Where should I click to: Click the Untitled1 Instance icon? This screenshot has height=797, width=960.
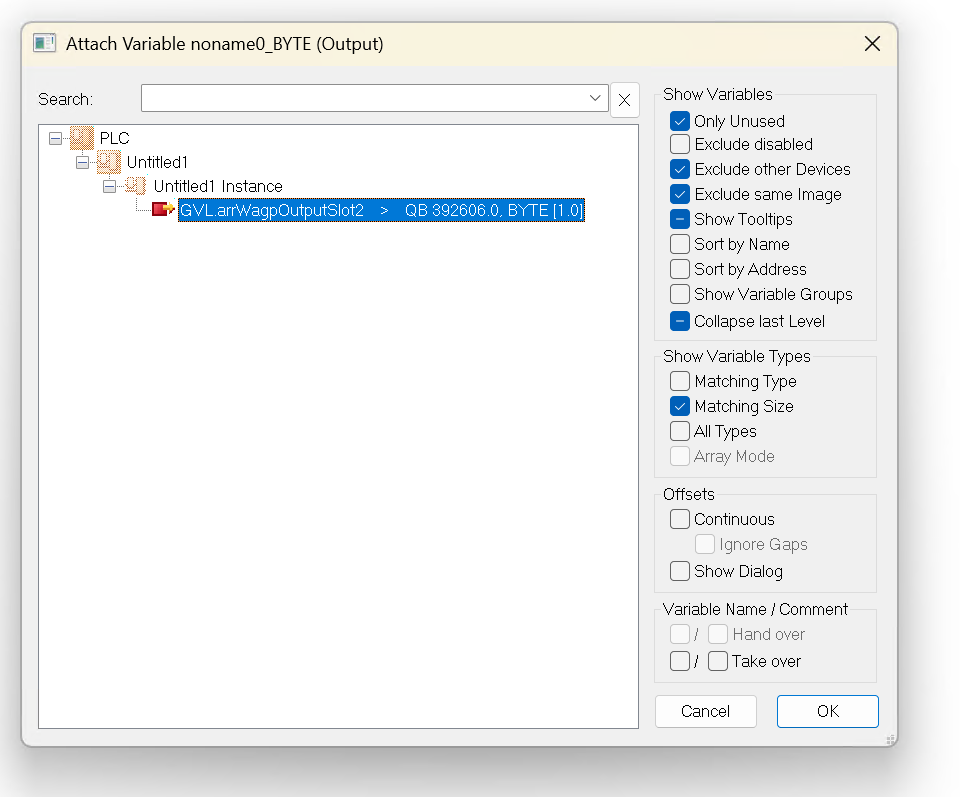[136, 186]
